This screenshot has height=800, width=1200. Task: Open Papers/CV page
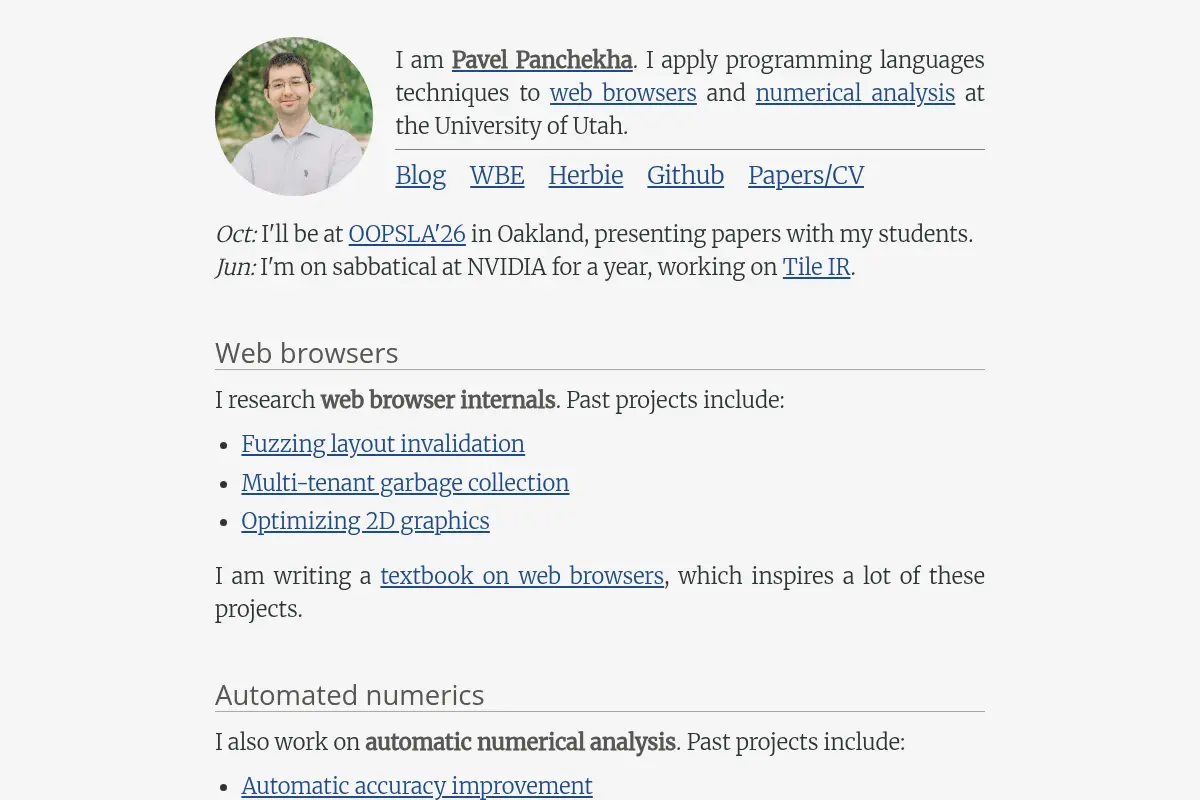pos(806,175)
